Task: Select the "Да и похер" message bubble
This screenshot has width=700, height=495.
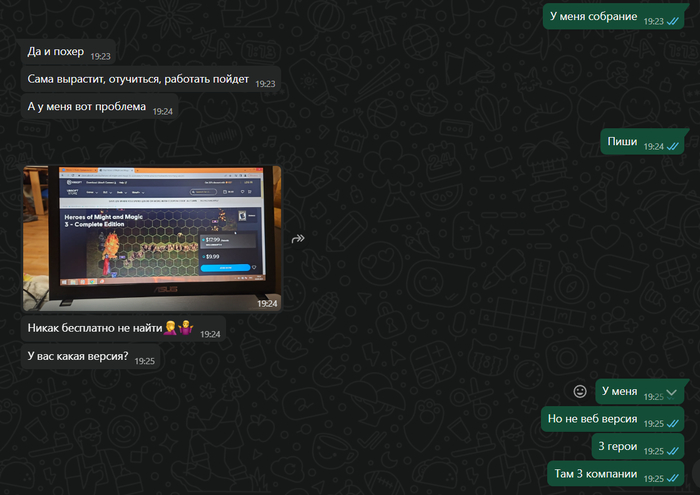Action: coord(56,56)
